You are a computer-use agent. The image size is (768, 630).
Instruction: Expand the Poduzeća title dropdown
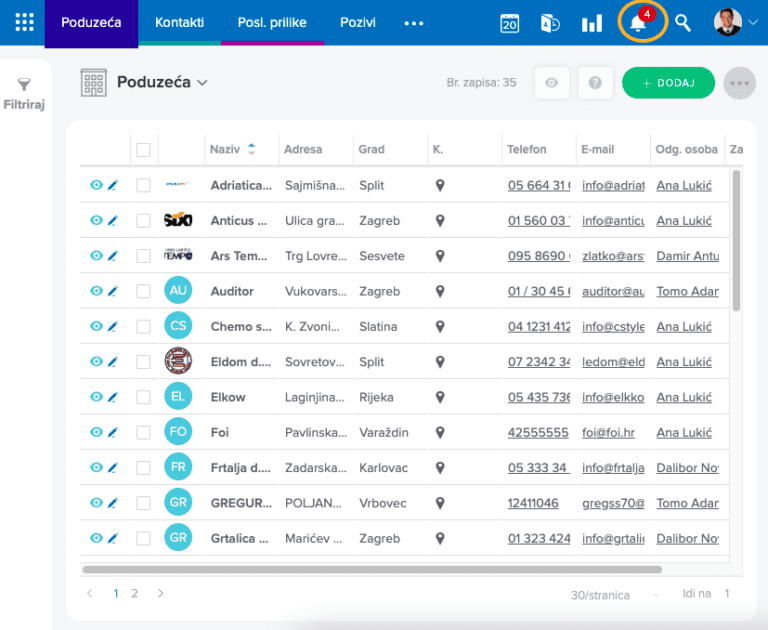202,83
